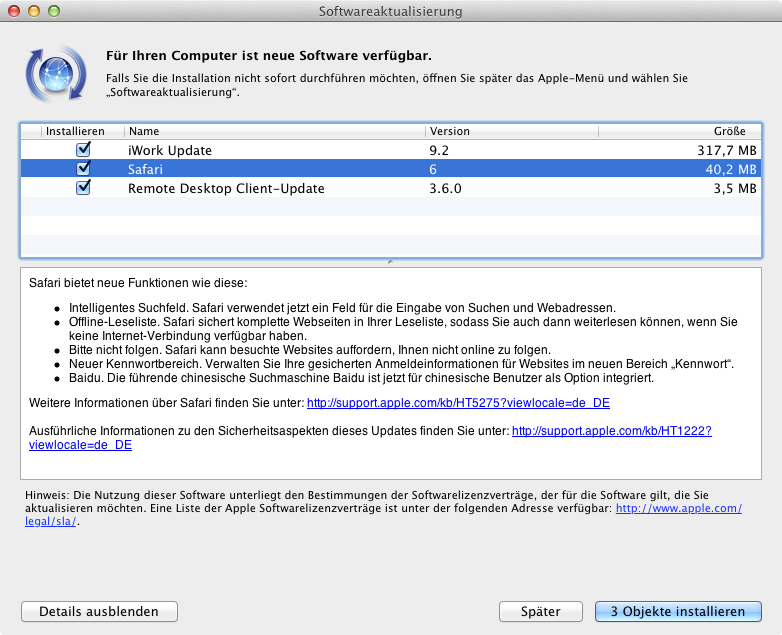Click the 317,7 MB size value
Image resolution: width=782 pixels, height=635 pixels.
(x=727, y=150)
